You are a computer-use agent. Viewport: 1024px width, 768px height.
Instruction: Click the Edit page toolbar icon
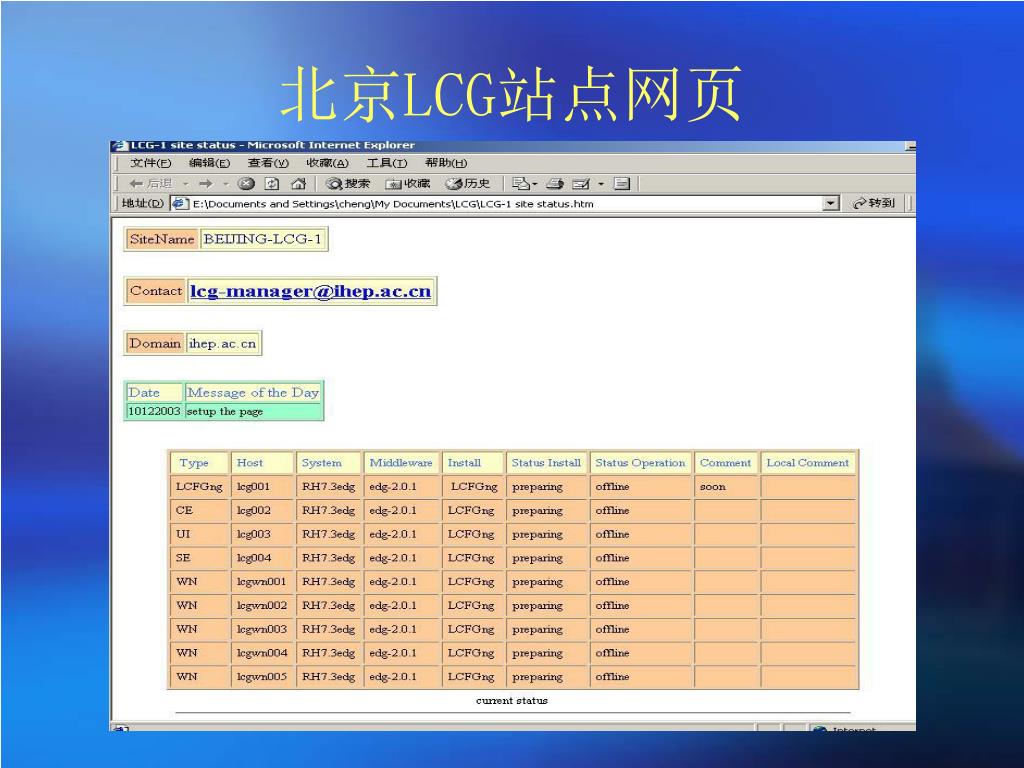coord(581,184)
